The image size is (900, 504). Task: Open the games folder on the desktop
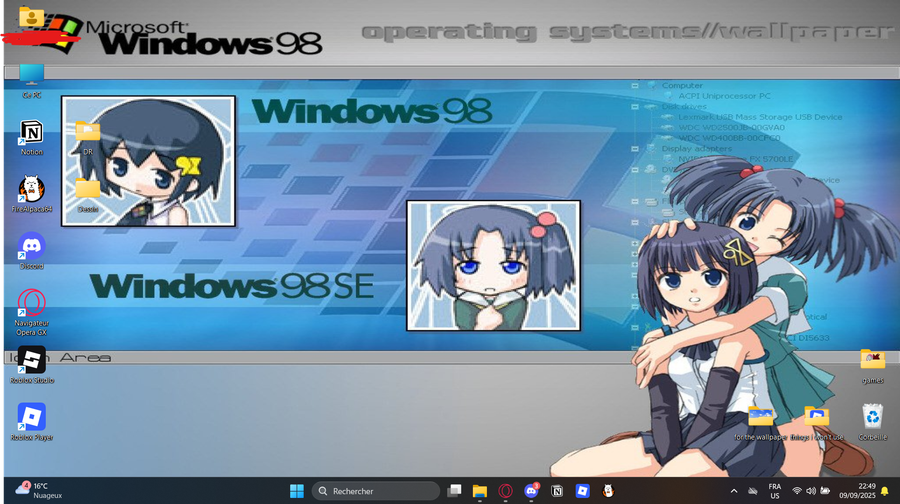[872, 366]
